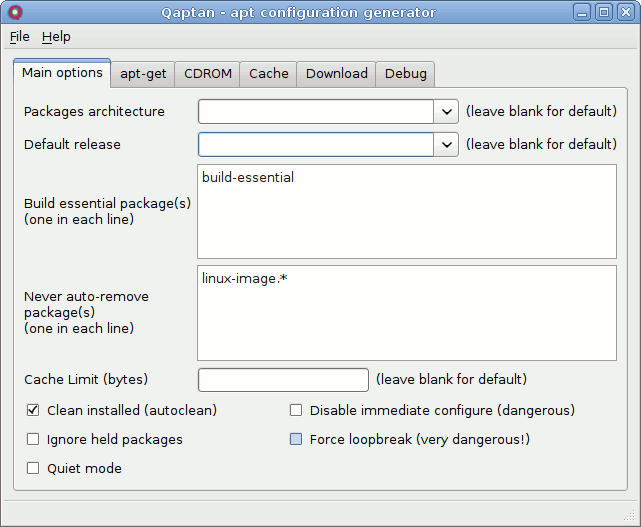This screenshot has width=641, height=527.
Task: Enable Ignore held packages checkbox
Action: coord(33,439)
